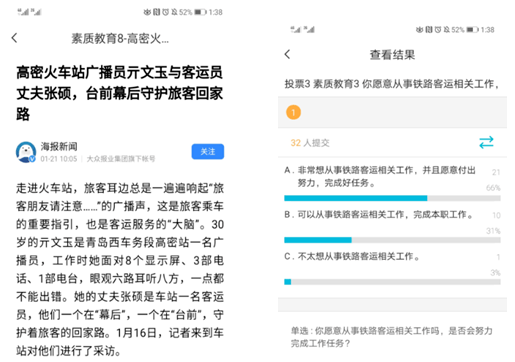Tap the option A 66% result bar

(392, 198)
